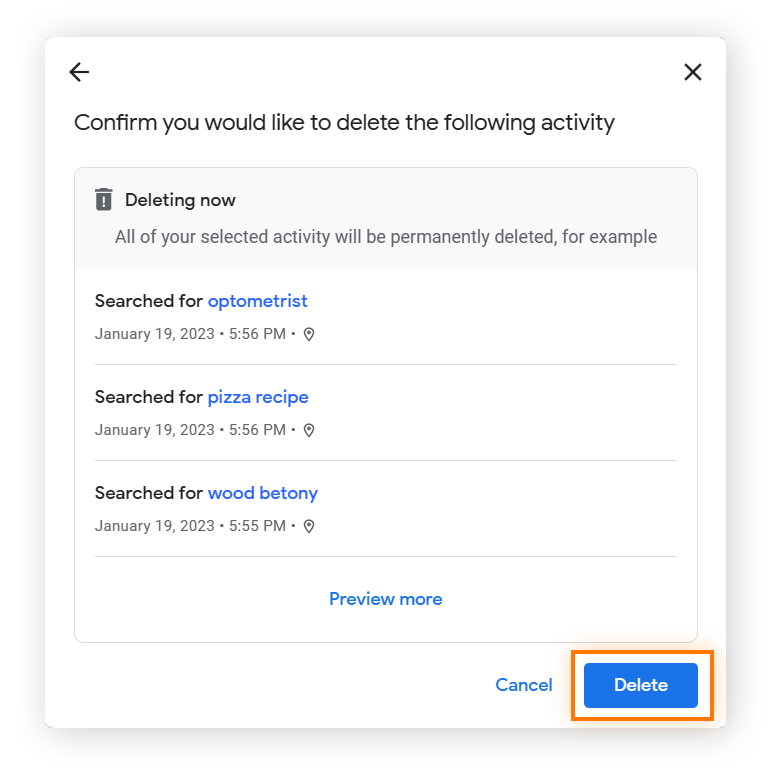Open the wood betony search link
The height and width of the screenshot is (772, 771).
point(263,493)
